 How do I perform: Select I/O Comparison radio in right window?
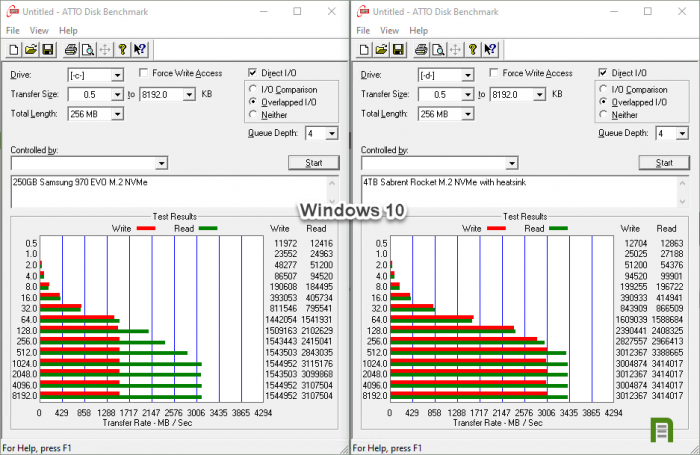click(603, 89)
